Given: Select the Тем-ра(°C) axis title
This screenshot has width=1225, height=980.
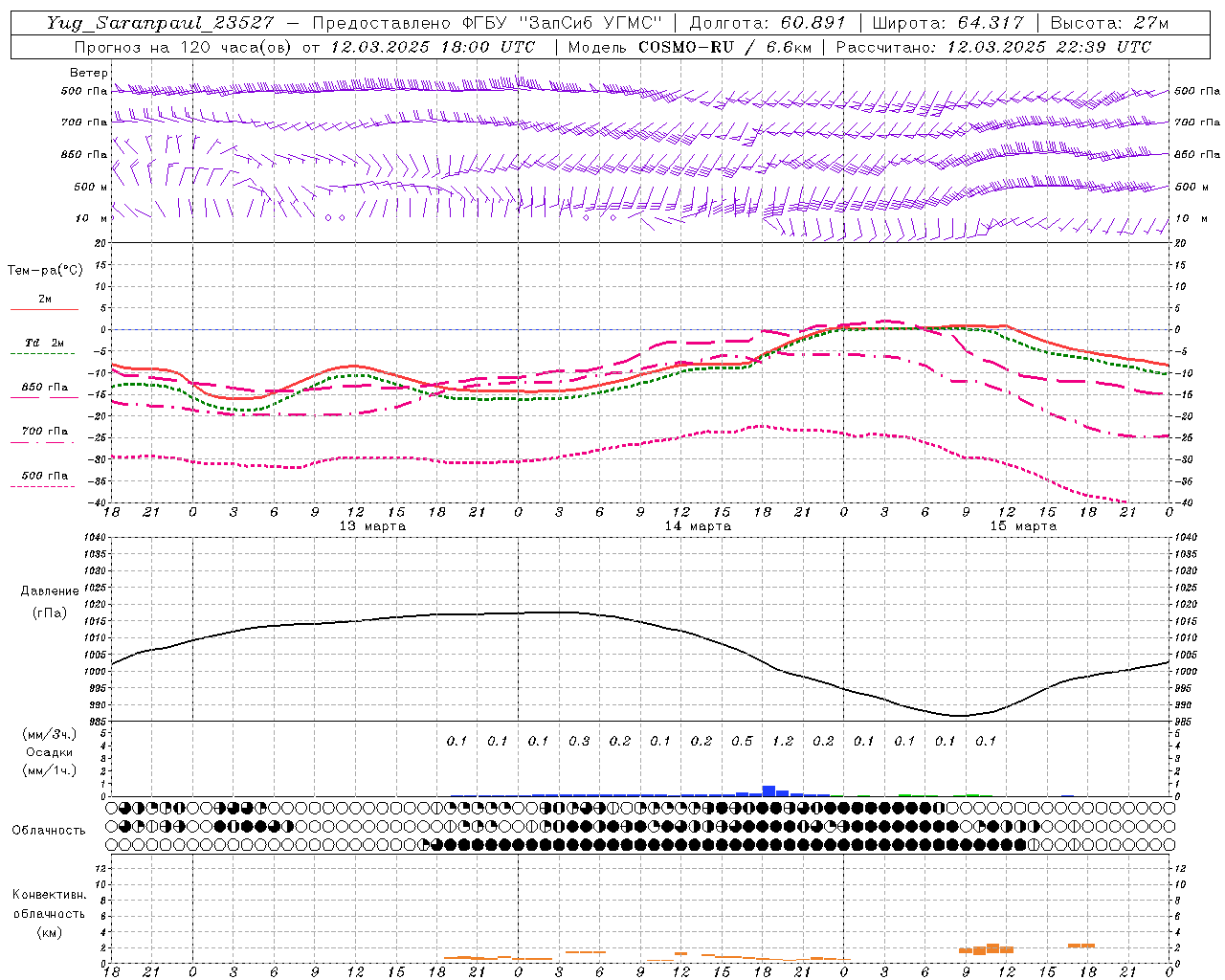Looking at the screenshot, I should tap(45, 270).
